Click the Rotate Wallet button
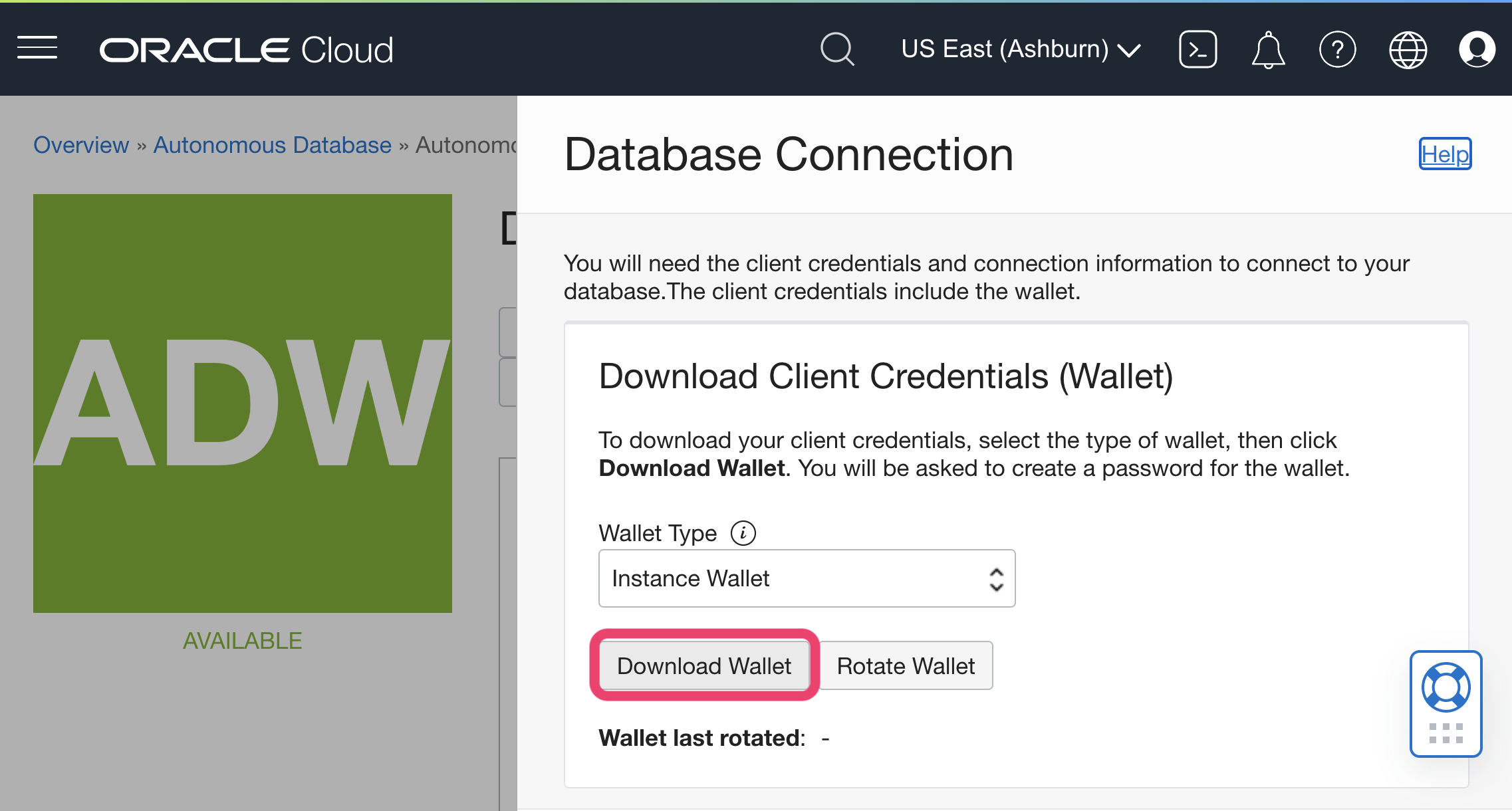 906,665
